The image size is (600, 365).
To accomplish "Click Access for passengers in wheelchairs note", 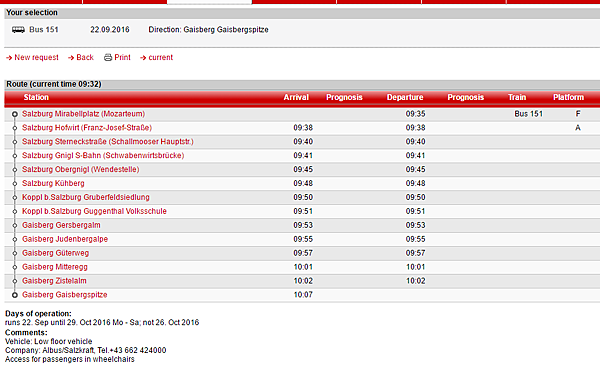I will (x=70, y=359).
